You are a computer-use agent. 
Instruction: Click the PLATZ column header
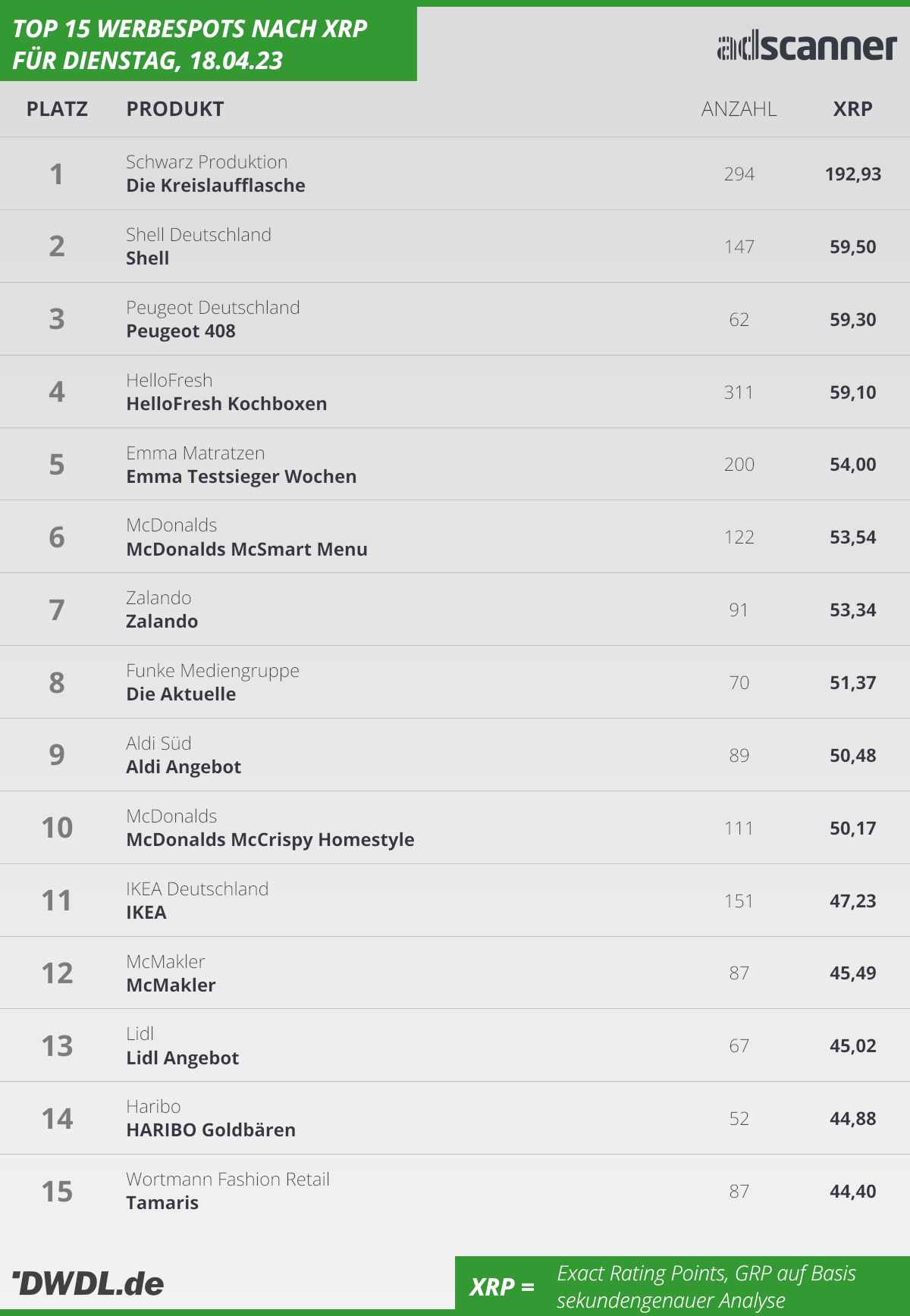pyautogui.click(x=57, y=109)
